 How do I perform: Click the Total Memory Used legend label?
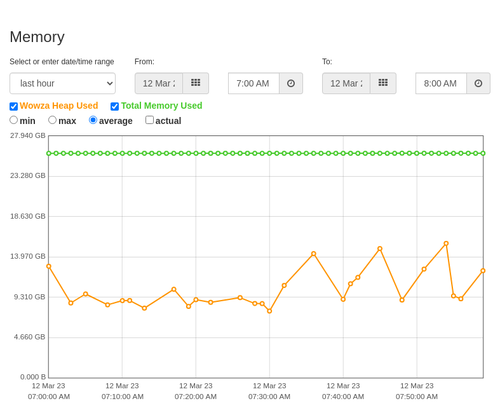(x=161, y=106)
